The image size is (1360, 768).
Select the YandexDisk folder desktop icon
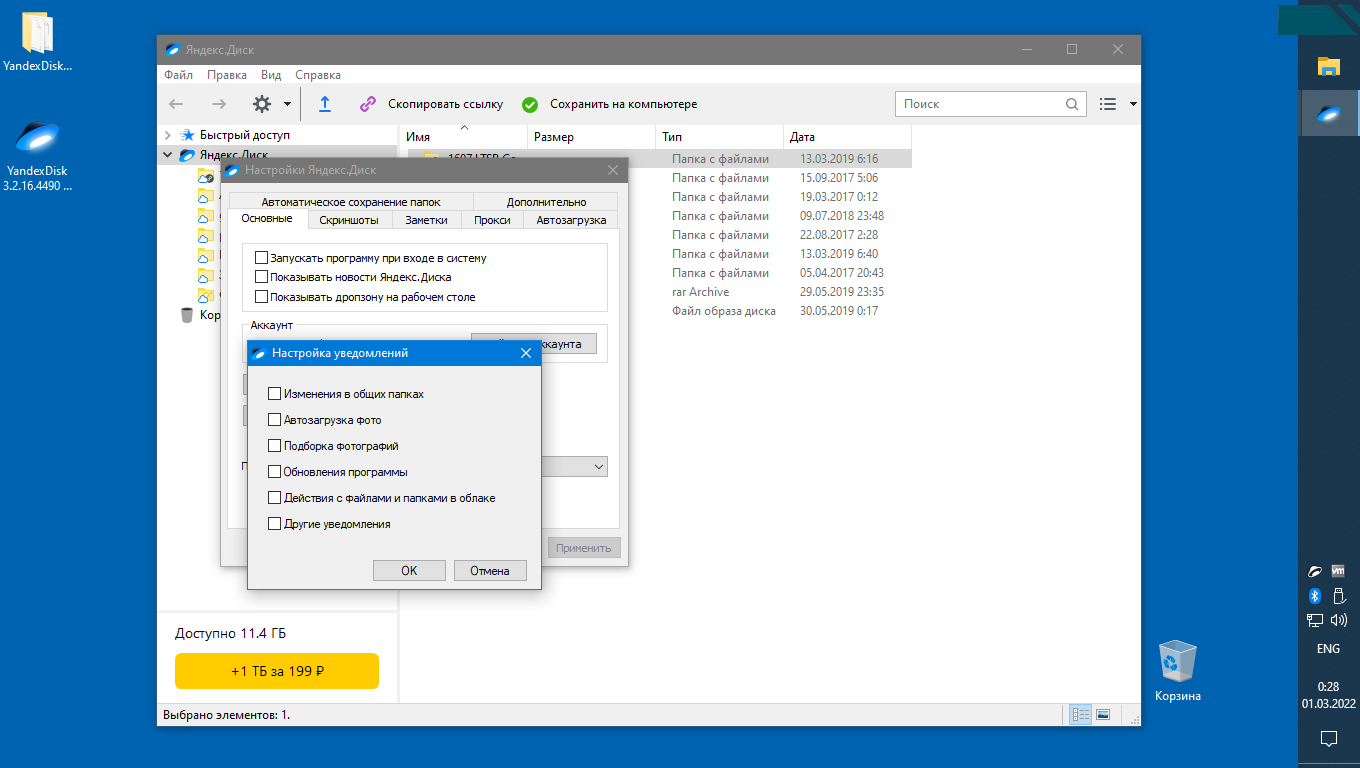[38, 44]
